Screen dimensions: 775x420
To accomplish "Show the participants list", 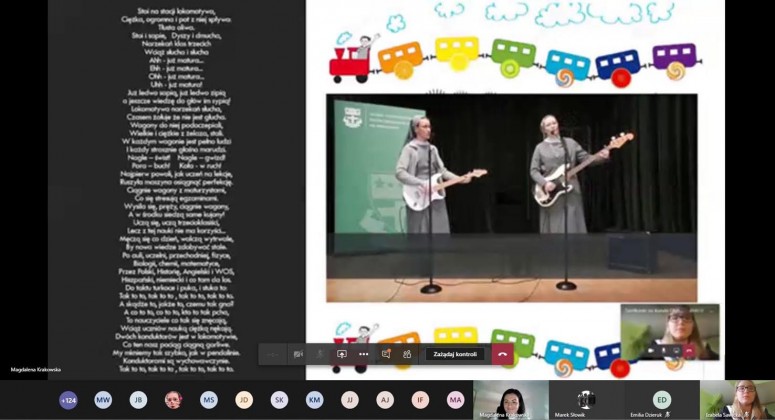I will tap(407, 354).
